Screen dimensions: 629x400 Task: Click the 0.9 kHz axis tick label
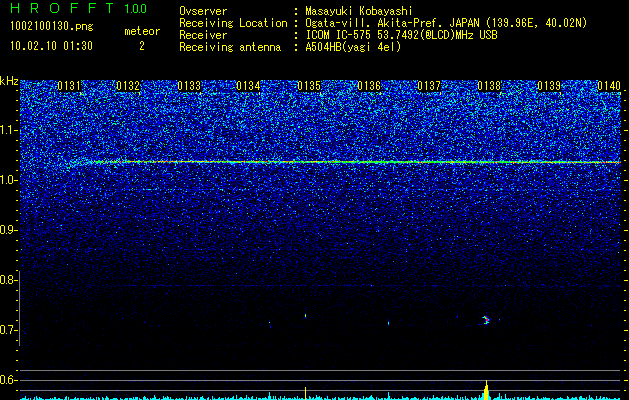click(8, 230)
